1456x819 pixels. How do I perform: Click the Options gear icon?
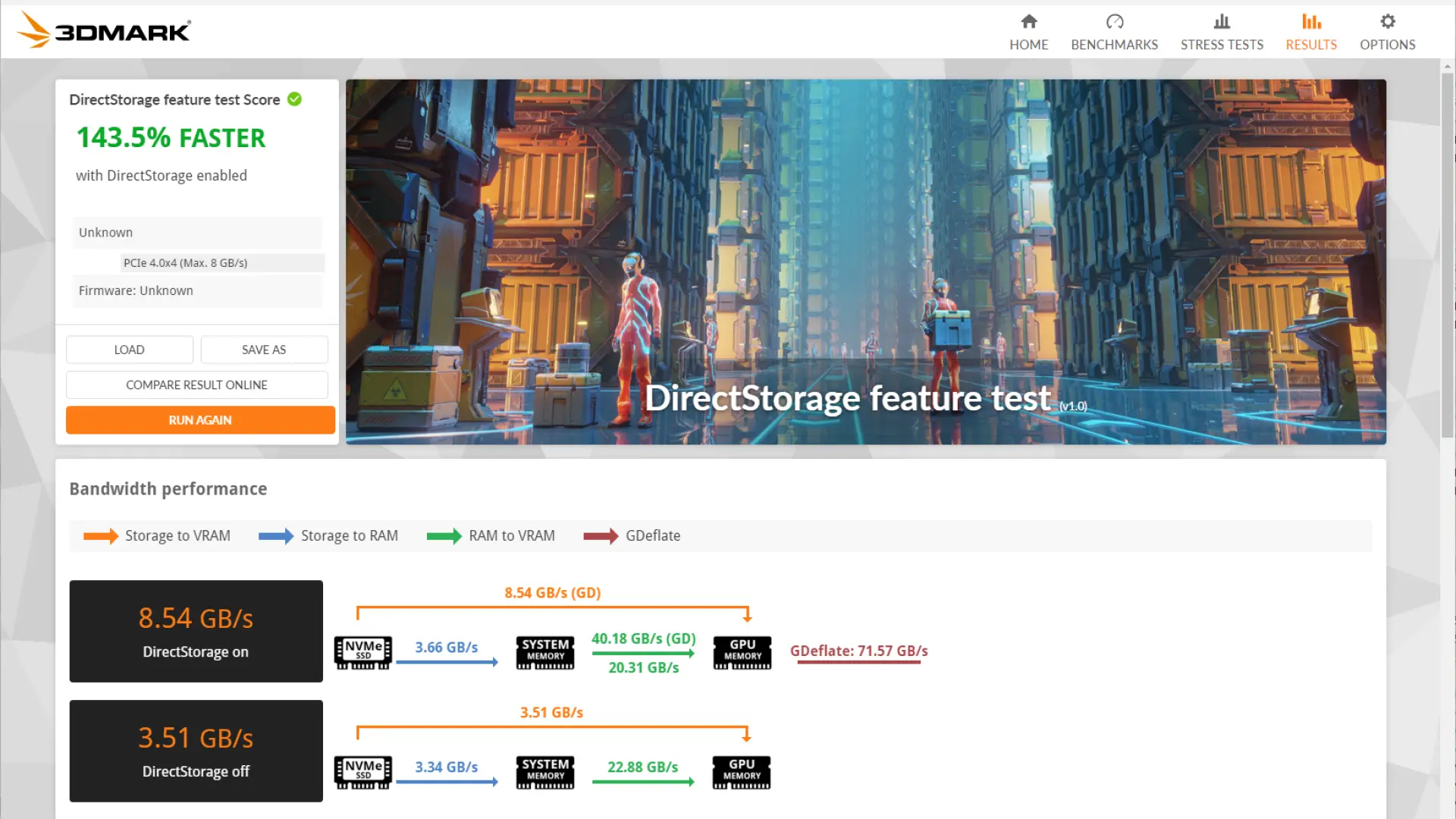(1387, 21)
